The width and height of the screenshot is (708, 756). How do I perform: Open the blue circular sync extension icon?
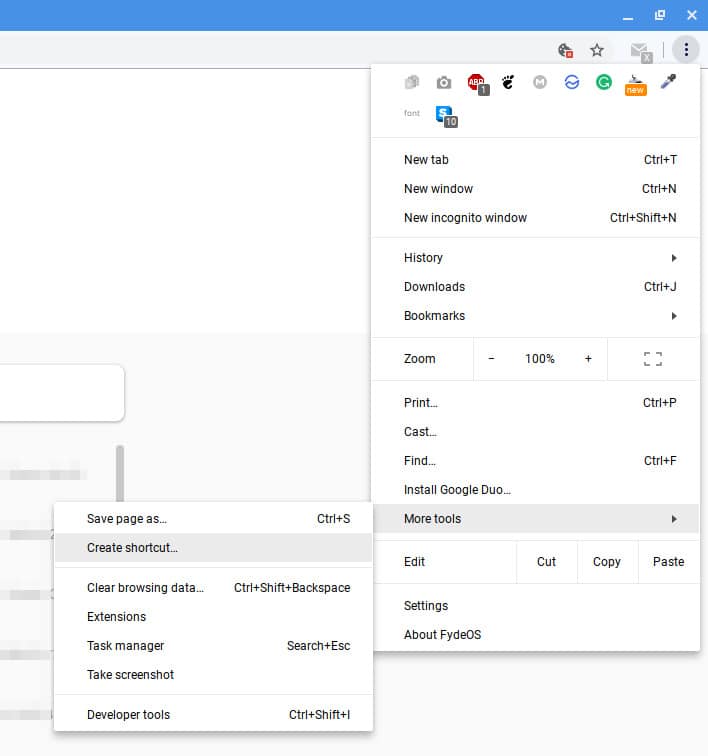[x=572, y=82]
